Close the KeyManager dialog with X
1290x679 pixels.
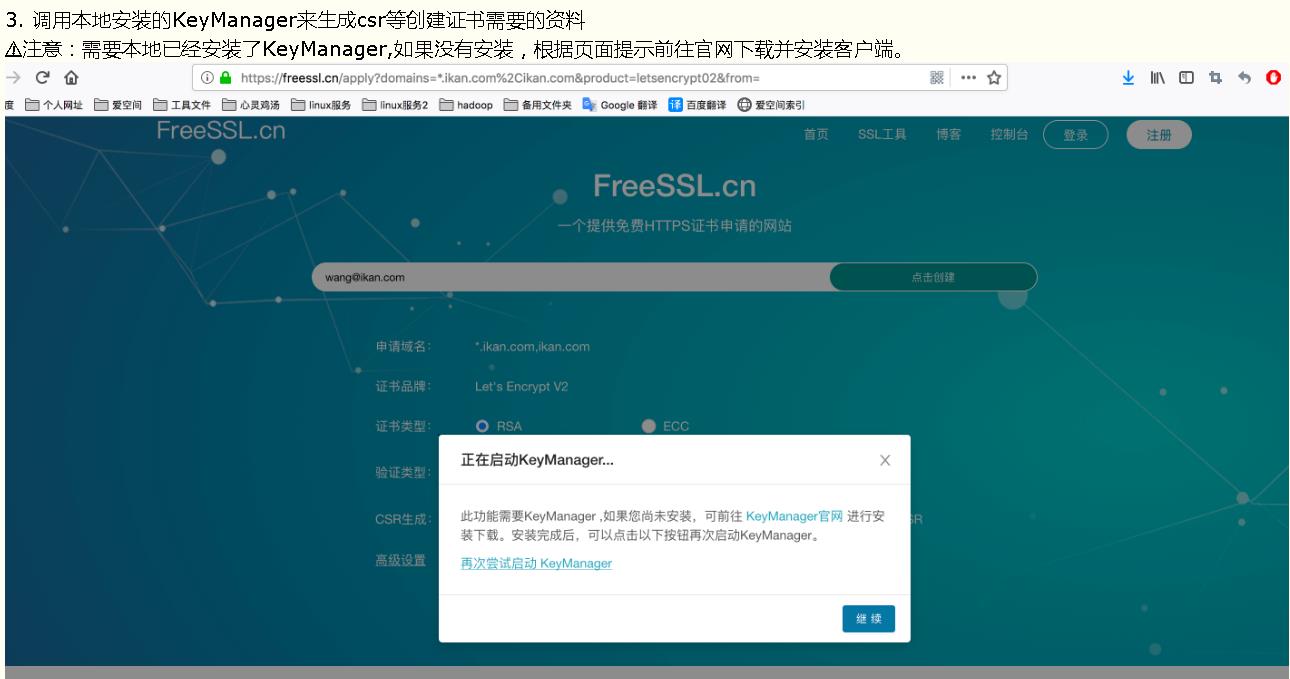click(x=885, y=461)
